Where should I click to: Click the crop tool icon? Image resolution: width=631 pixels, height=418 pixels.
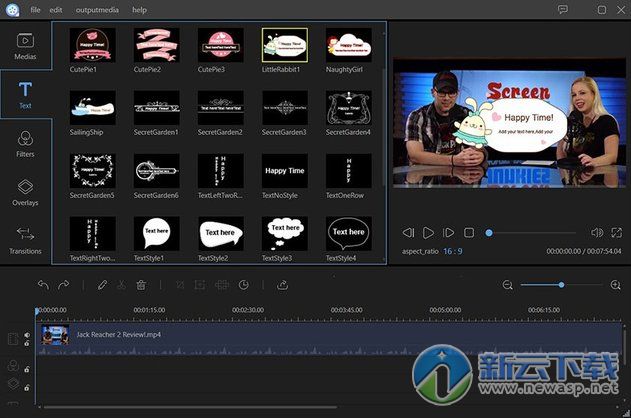(x=180, y=285)
